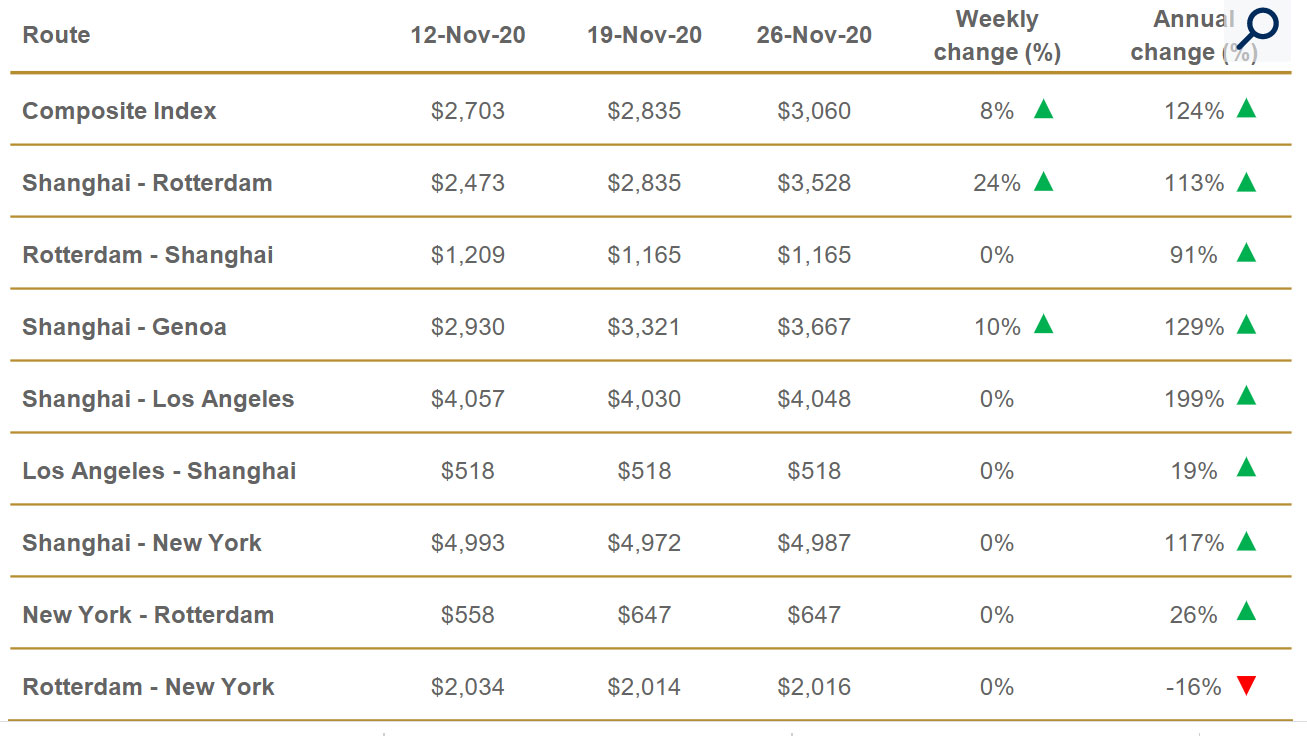Click green up arrow for Composite Index weekly change

point(1043,109)
